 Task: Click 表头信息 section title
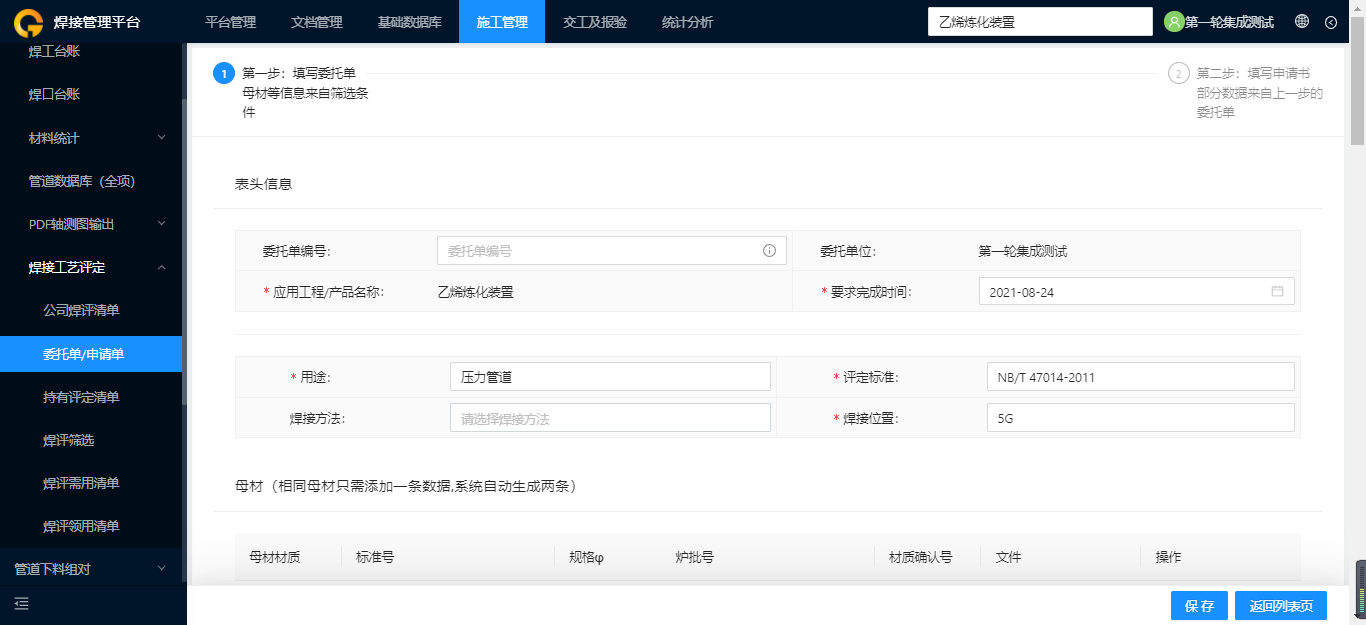[x=264, y=184]
